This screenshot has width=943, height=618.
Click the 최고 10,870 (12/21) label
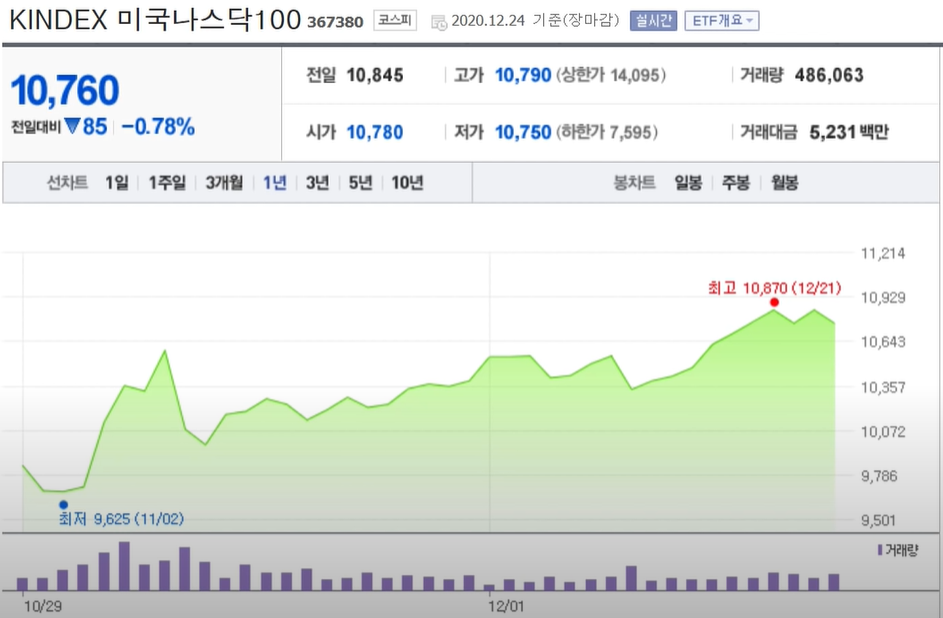(774, 288)
